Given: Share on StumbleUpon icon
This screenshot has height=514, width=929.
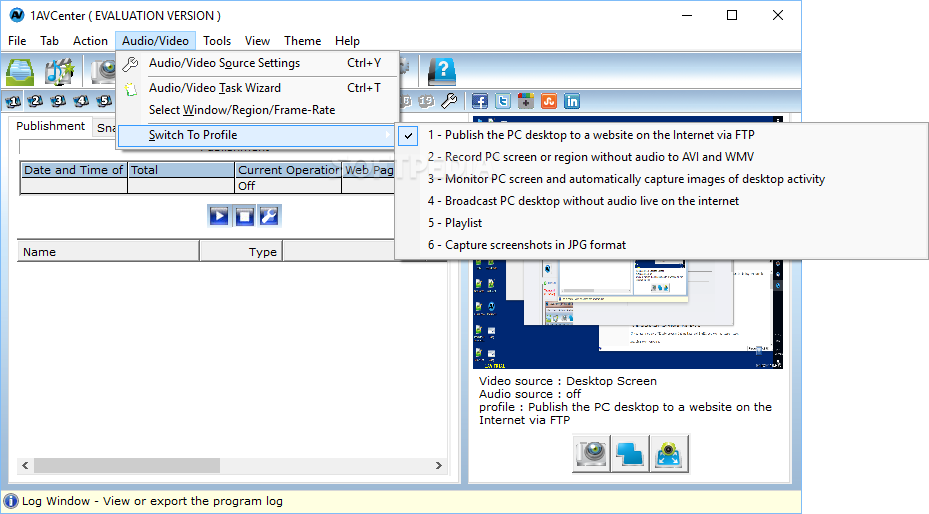Looking at the screenshot, I should tap(549, 101).
